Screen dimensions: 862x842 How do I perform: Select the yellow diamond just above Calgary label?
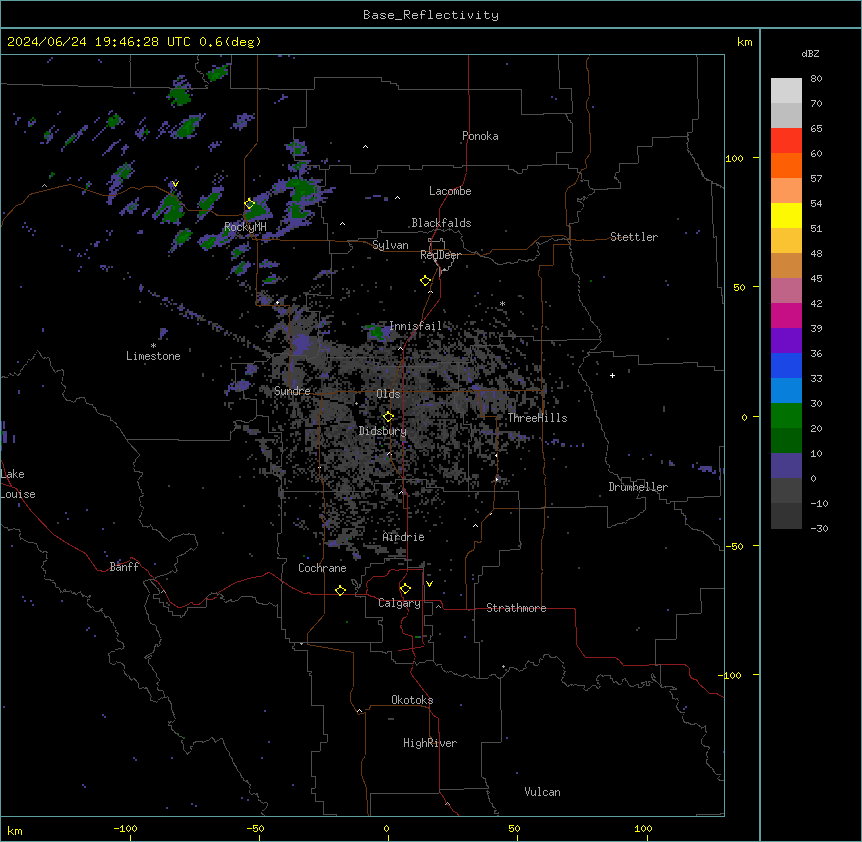pyautogui.click(x=405, y=589)
